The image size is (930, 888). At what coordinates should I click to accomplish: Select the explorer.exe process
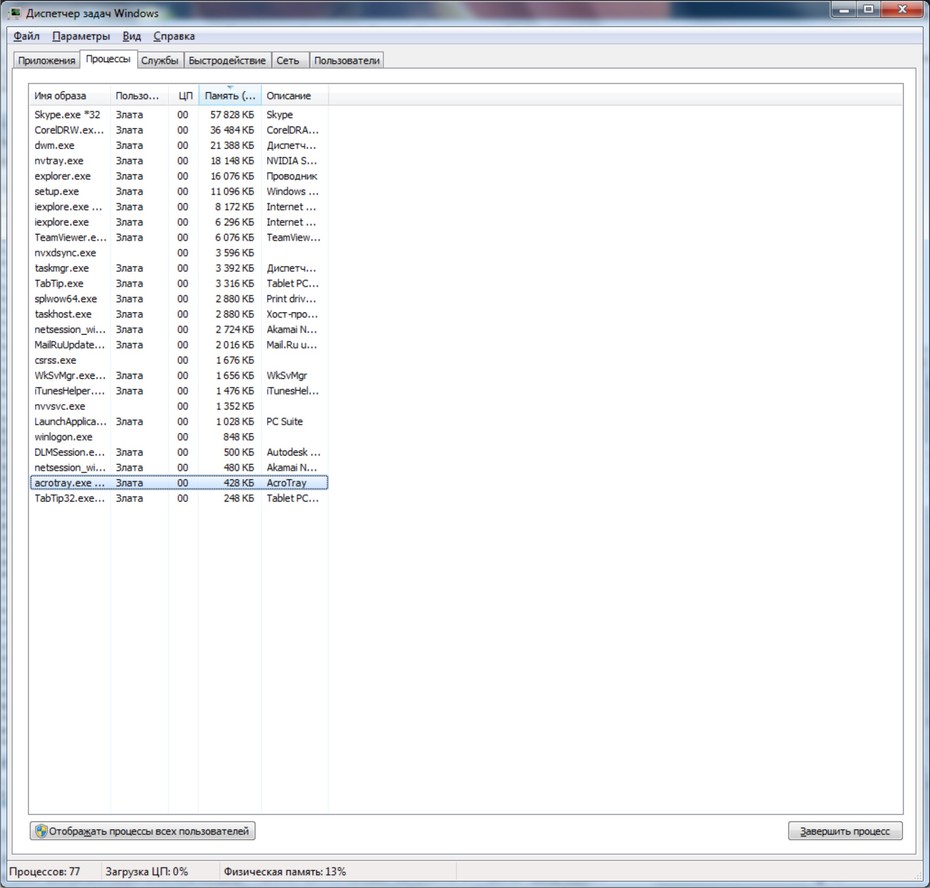[179, 176]
